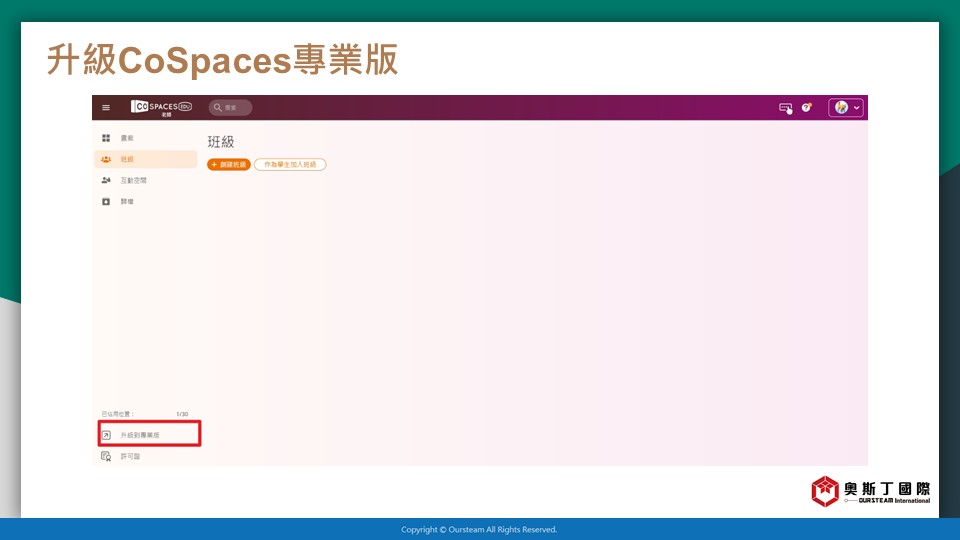Click the gallery grid icon in sidebar
The width and height of the screenshot is (960, 540).
pos(106,138)
